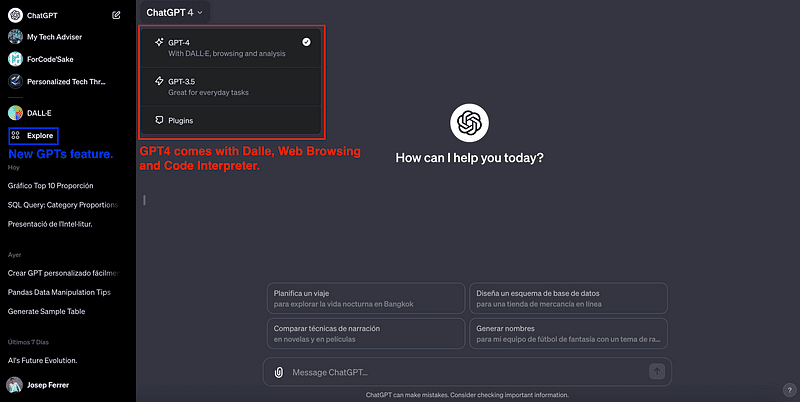Click the GPT-4 sparkle icon

pyautogui.click(x=159, y=42)
